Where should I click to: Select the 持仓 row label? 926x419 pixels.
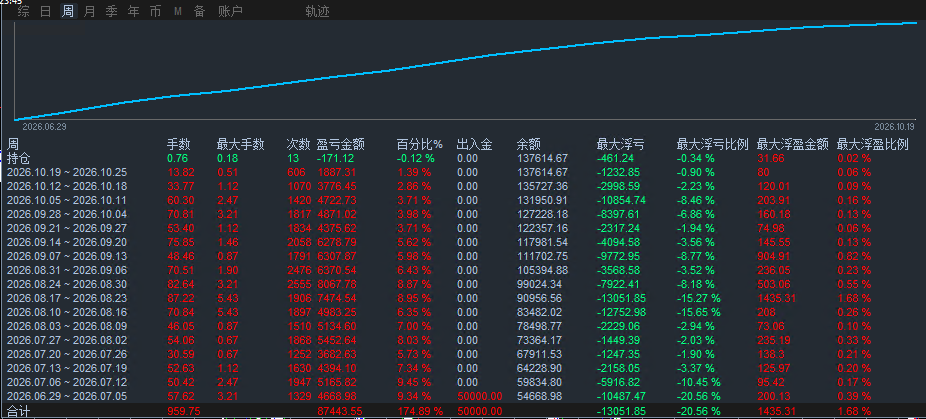[18, 158]
